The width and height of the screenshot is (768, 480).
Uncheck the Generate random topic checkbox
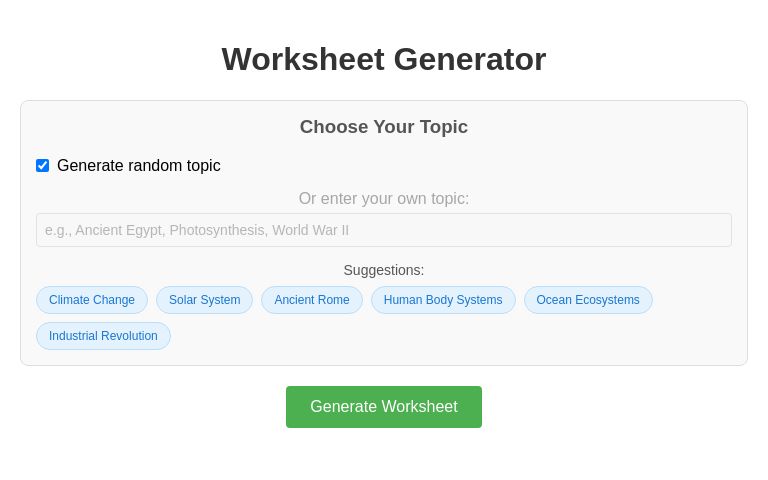(42, 166)
